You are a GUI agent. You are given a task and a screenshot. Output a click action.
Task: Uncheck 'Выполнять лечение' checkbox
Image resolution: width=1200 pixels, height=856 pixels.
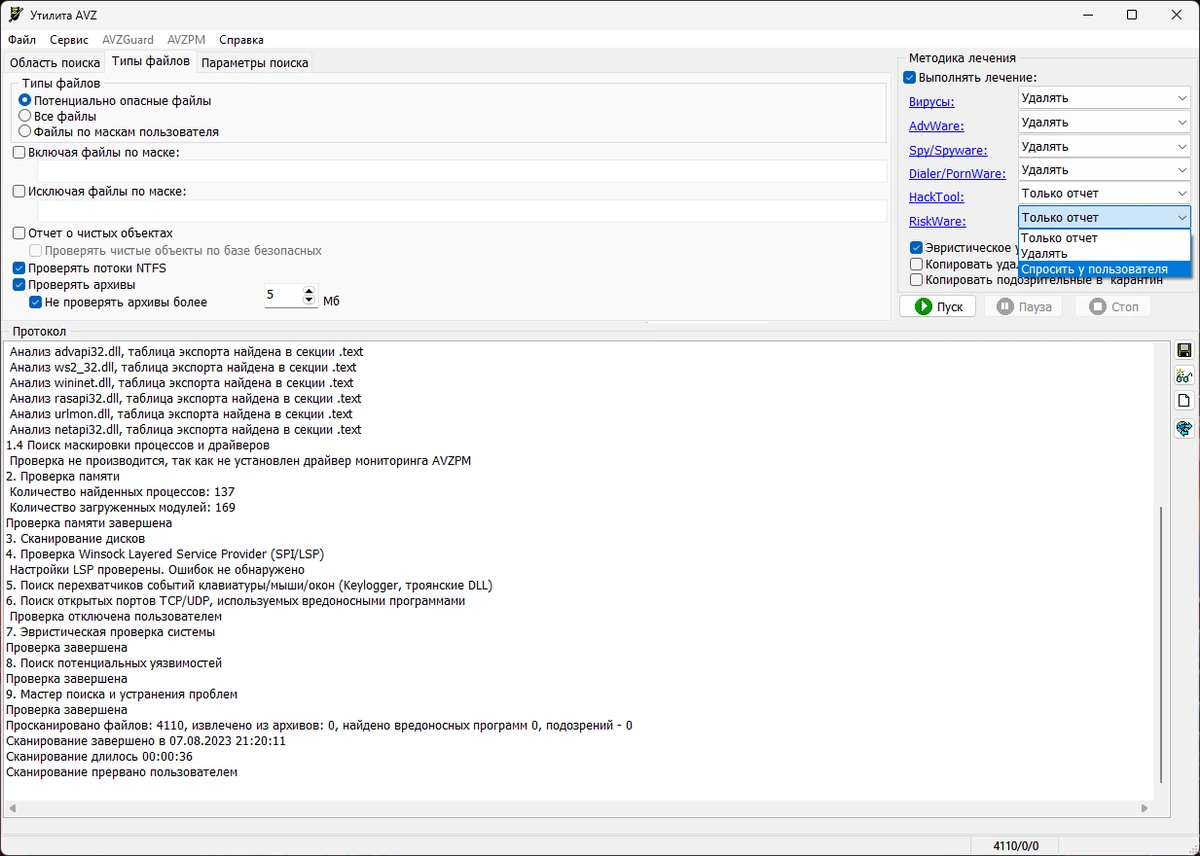click(x=909, y=77)
